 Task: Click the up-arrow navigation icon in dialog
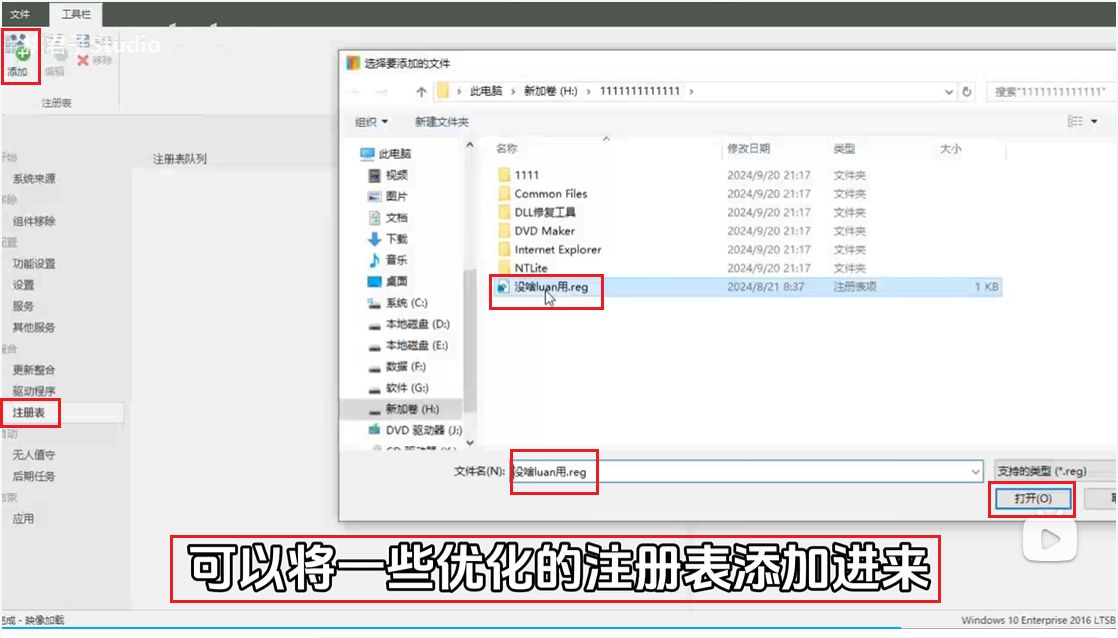point(421,91)
